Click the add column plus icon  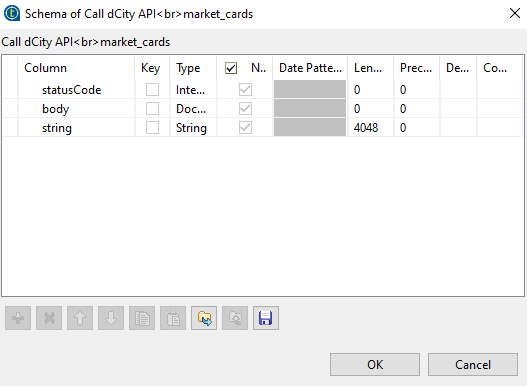tap(18, 318)
